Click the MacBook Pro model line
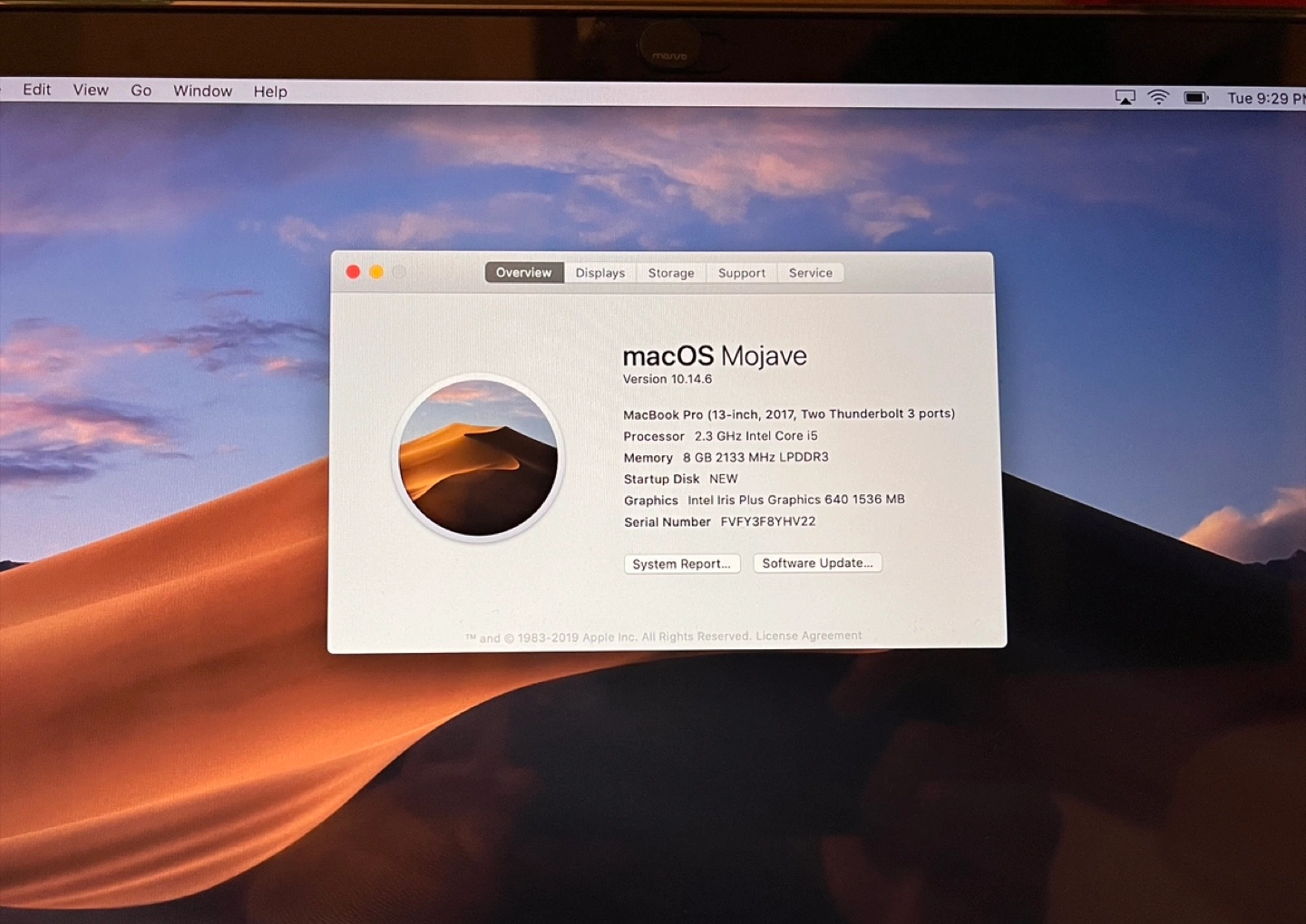The height and width of the screenshot is (924, 1306). (789, 413)
